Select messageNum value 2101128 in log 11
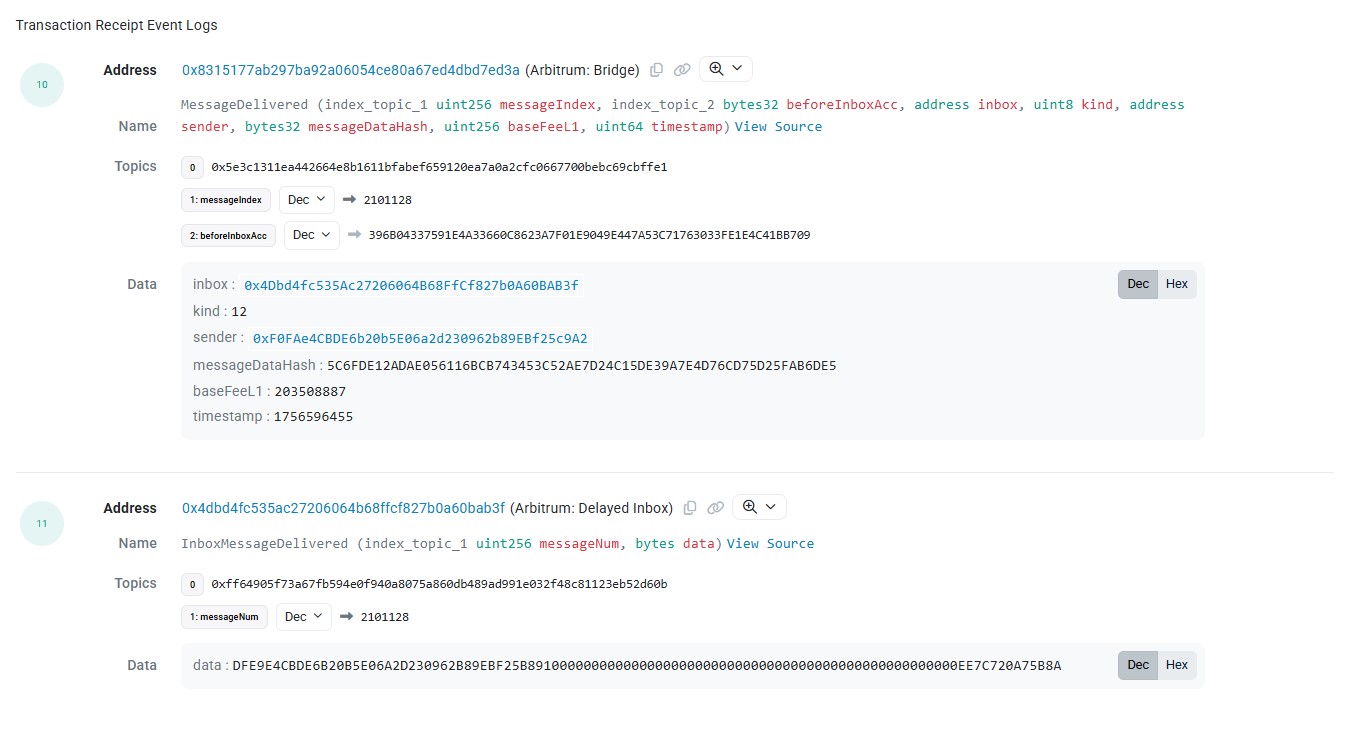Screen dimensions: 1348x742 coord(385,617)
